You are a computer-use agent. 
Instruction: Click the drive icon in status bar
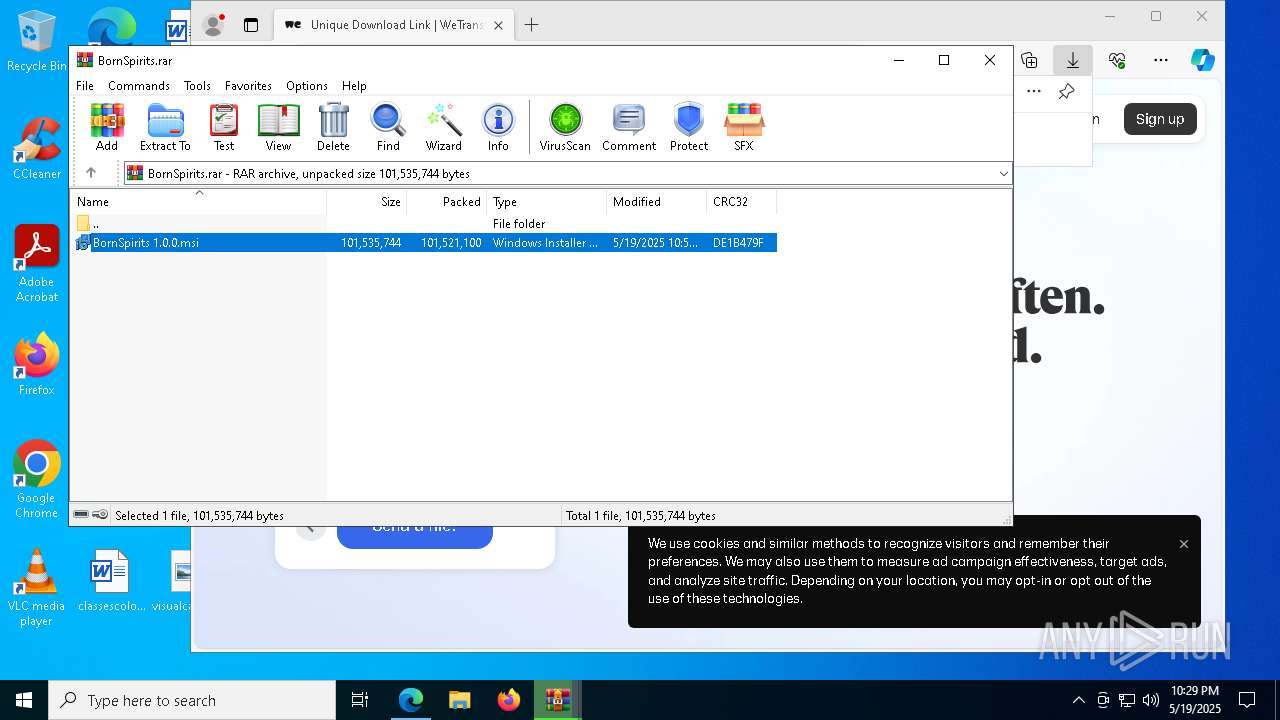(x=81, y=515)
